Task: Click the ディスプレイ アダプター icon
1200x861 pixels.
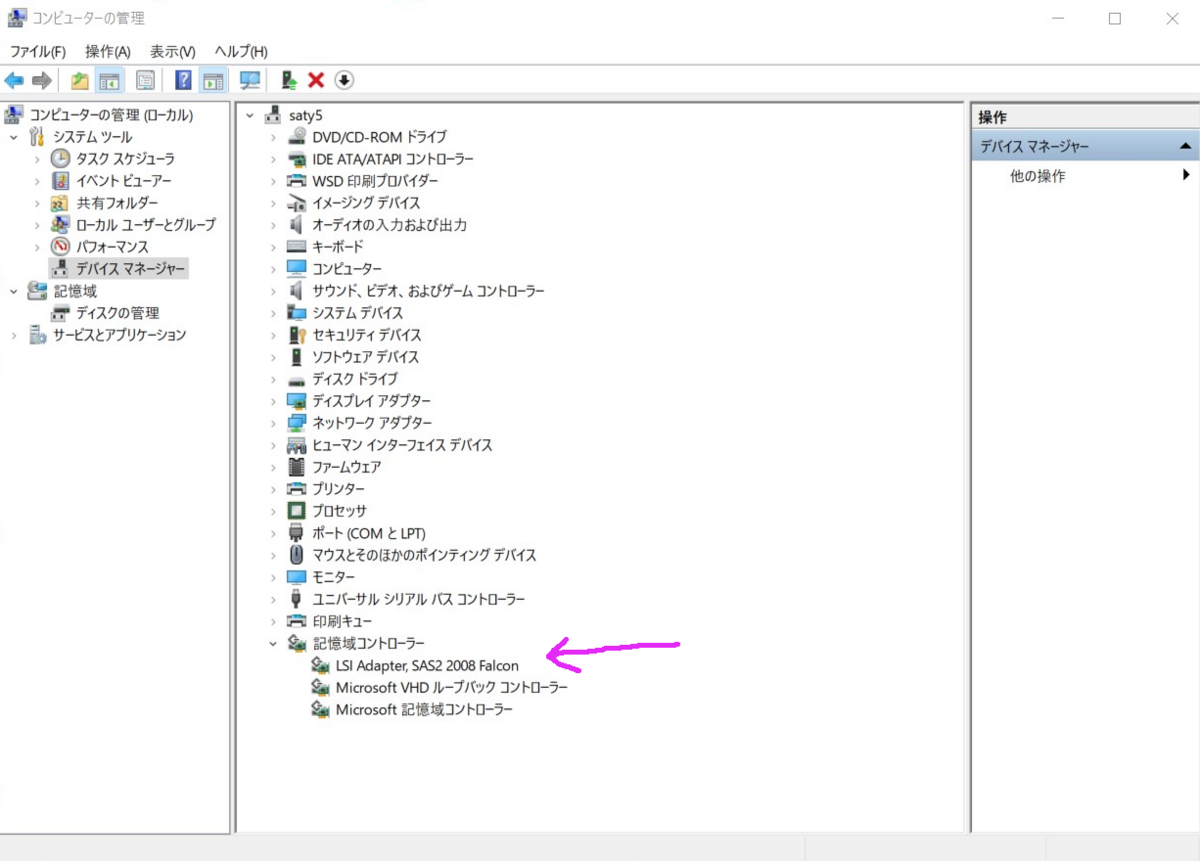Action: point(296,401)
